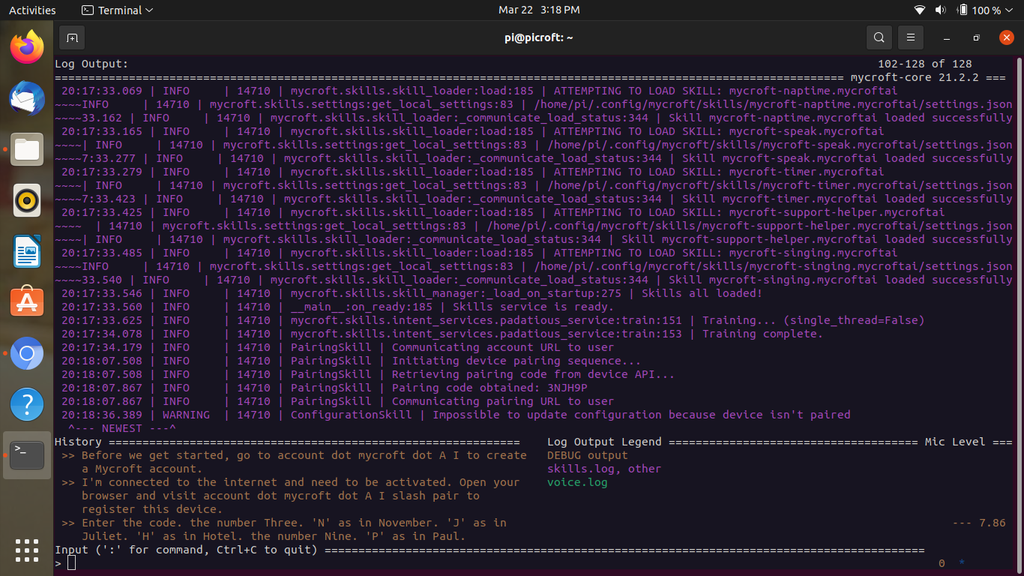Image resolution: width=1024 pixels, height=576 pixels.
Task: Open the clock showing Mar 22 3:18 PM
Action: (539, 10)
